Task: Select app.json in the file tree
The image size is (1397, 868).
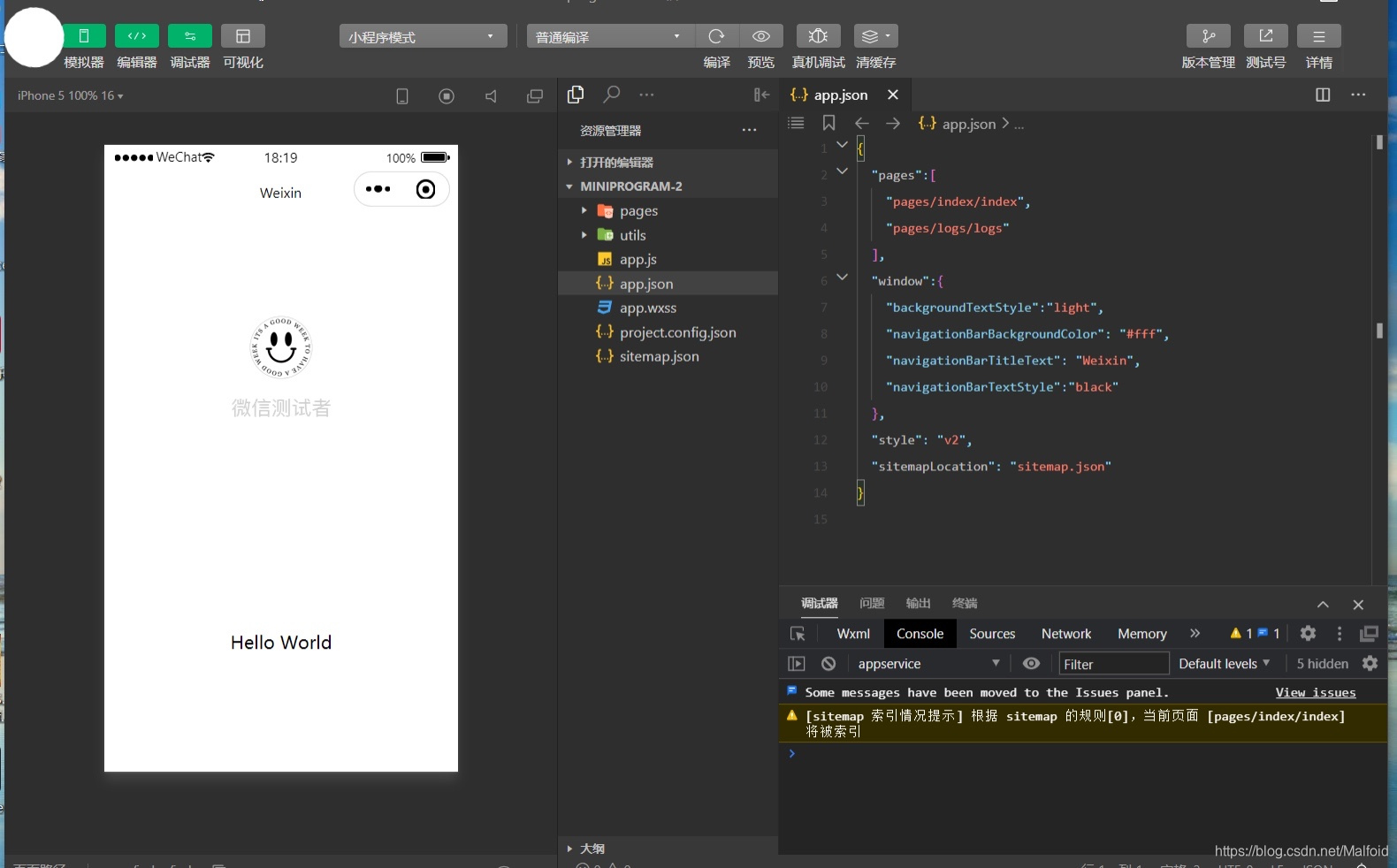Action: point(668,284)
